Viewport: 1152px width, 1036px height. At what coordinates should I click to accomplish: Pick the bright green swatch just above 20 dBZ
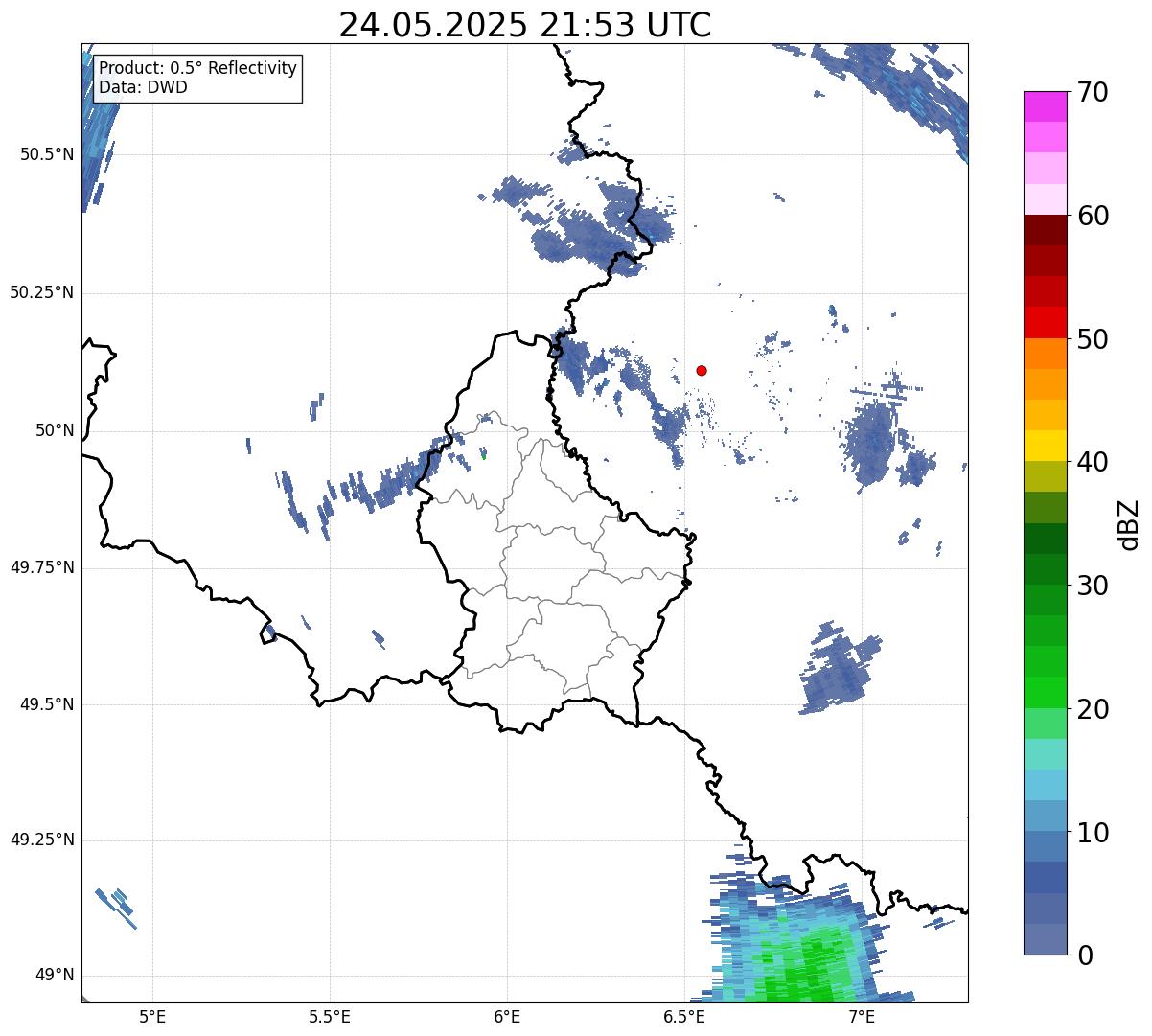(x=1046, y=693)
